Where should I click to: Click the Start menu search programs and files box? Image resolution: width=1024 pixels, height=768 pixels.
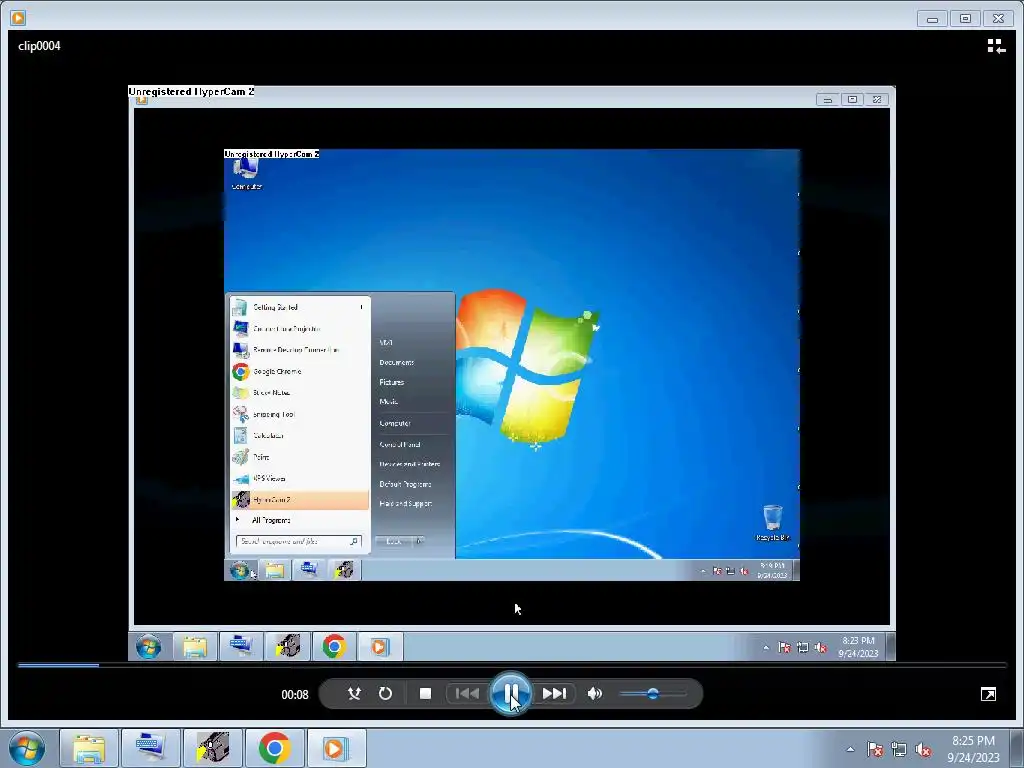click(298, 541)
